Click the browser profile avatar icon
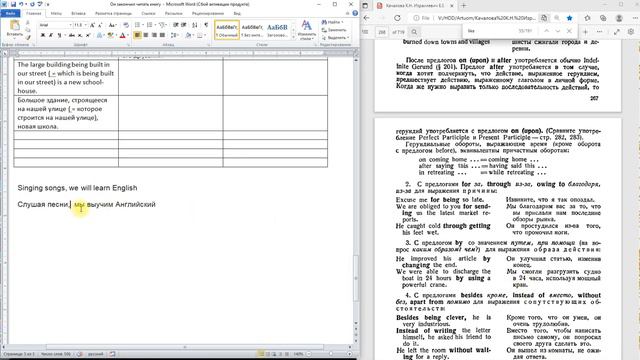 tap(619, 18)
